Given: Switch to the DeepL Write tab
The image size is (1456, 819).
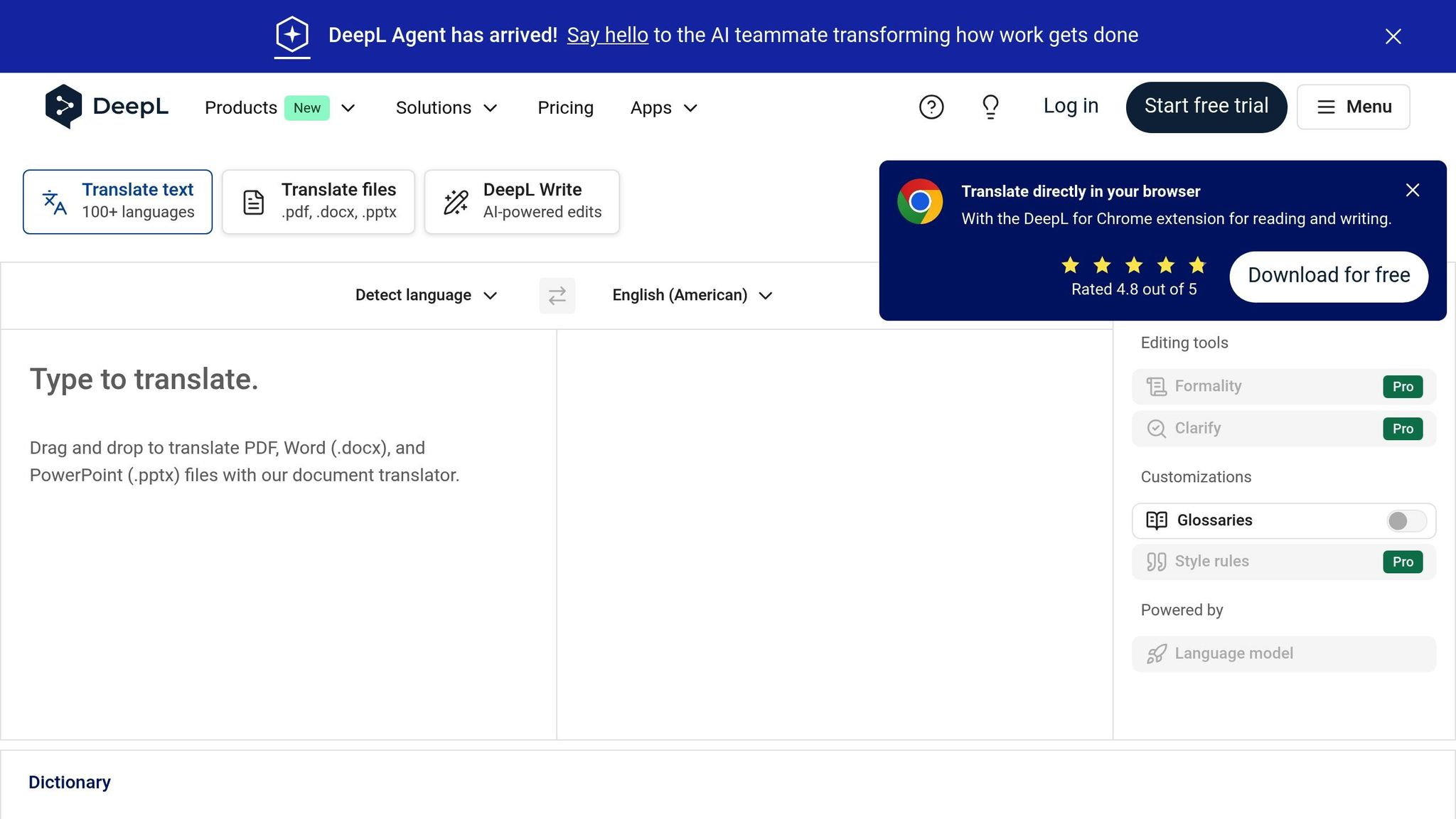Looking at the screenshot, I should [522, 201].
